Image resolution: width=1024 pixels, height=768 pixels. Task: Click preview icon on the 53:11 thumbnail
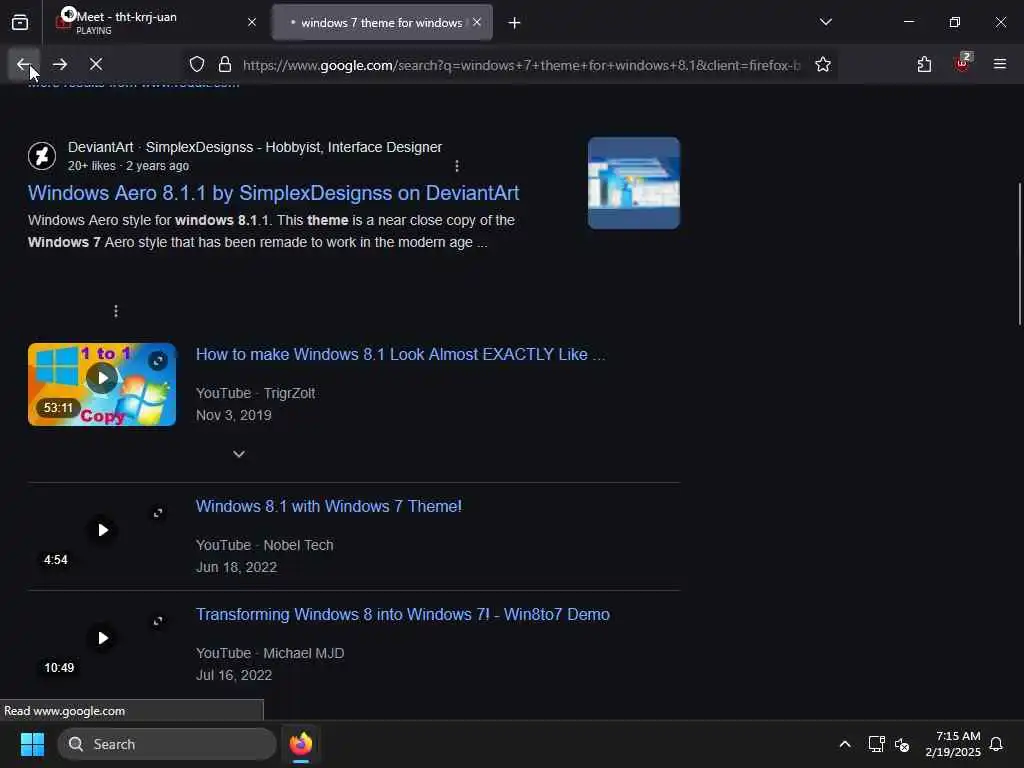157,360
